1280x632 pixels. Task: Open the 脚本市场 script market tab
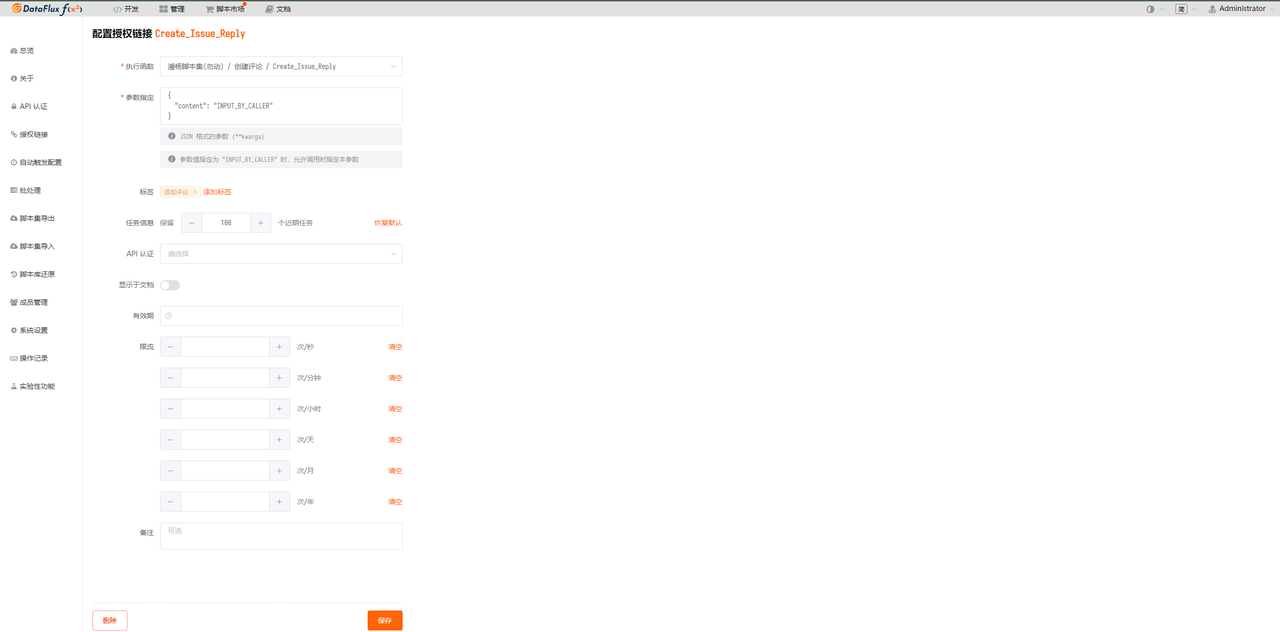pos(225,9)
